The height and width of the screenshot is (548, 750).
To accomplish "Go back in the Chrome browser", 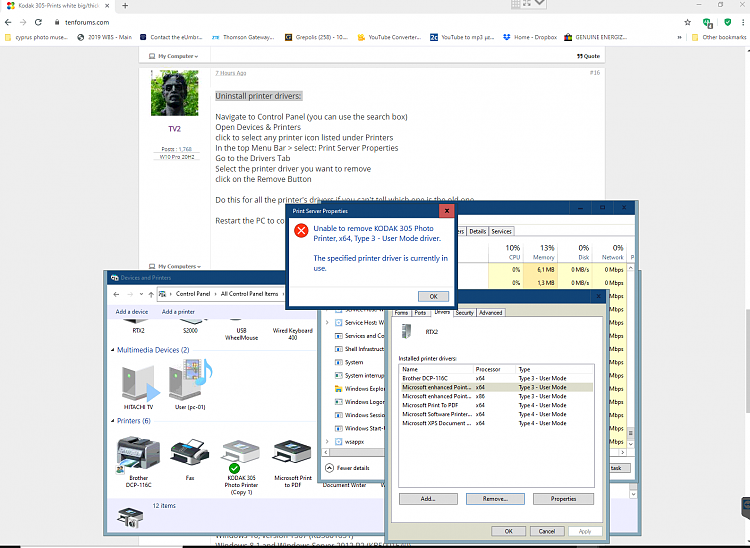I will tap(8, 22).
